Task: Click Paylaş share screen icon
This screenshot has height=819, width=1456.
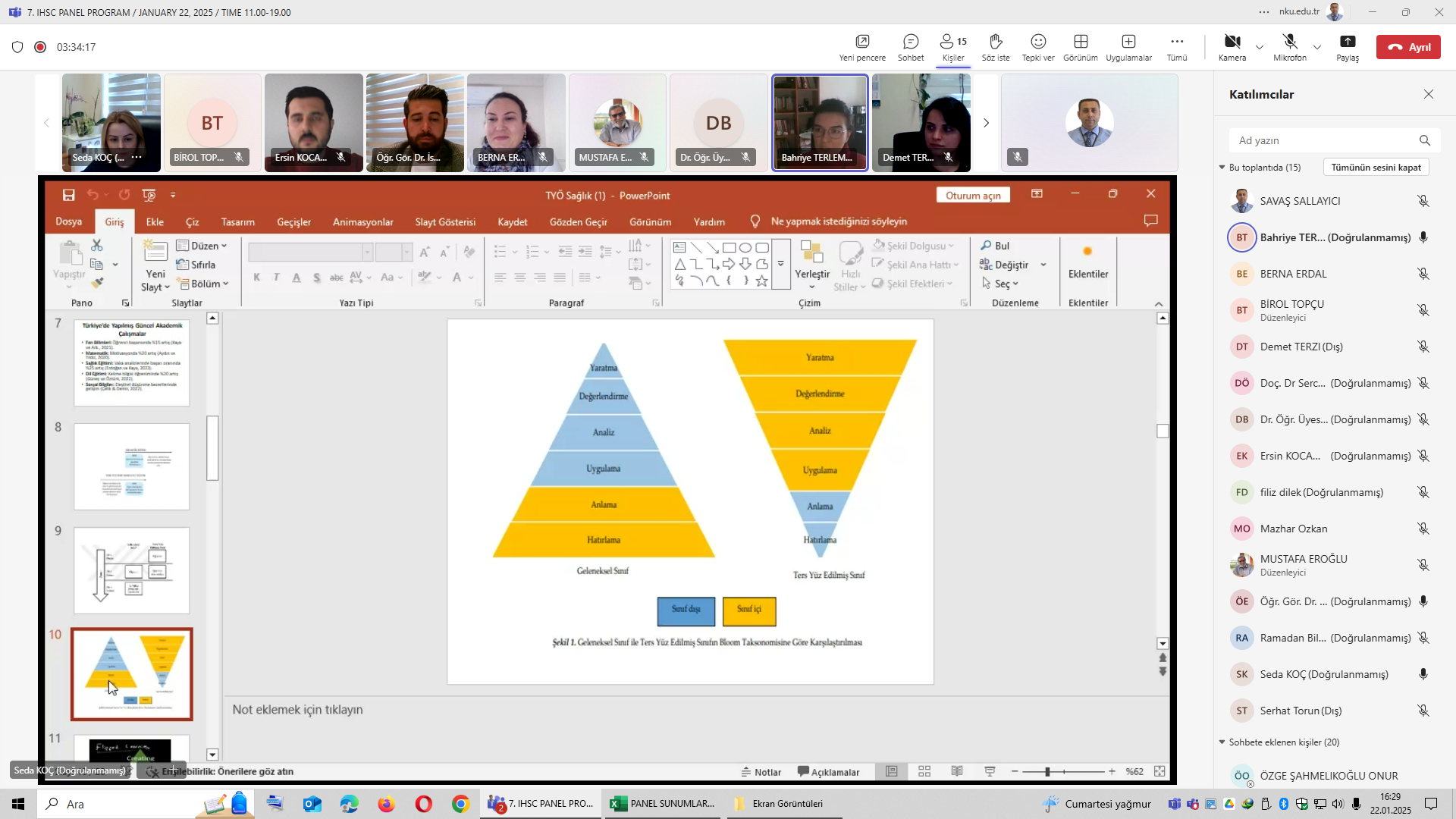Action: [1348, 47]
